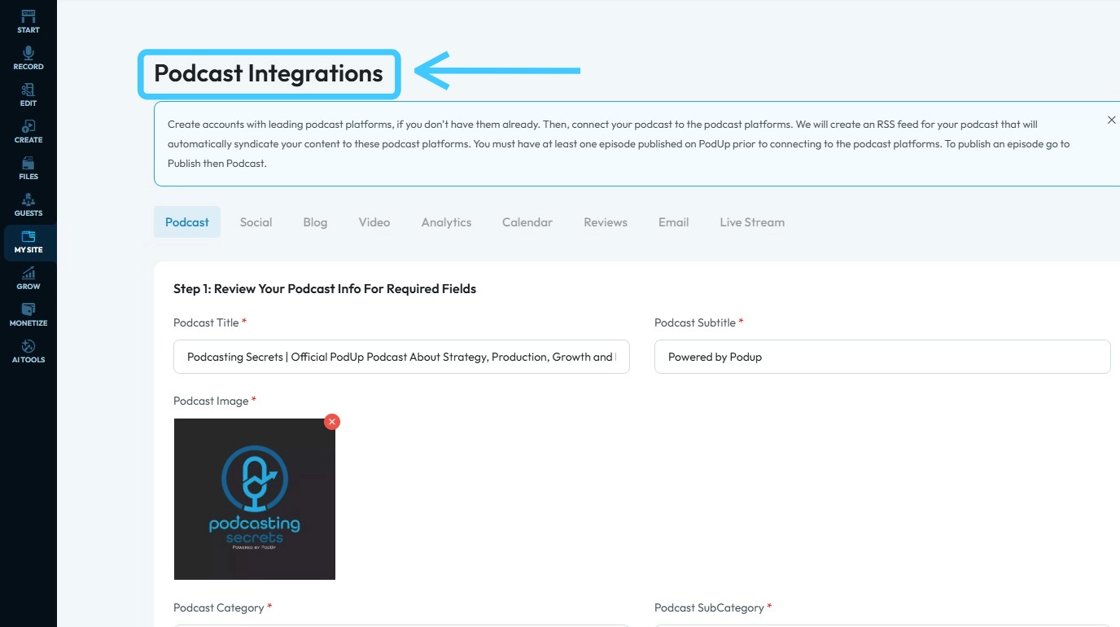Viewport: 1120px width, 627px height.
Task: Switch to the Social tab
Action: click(256, 222)
